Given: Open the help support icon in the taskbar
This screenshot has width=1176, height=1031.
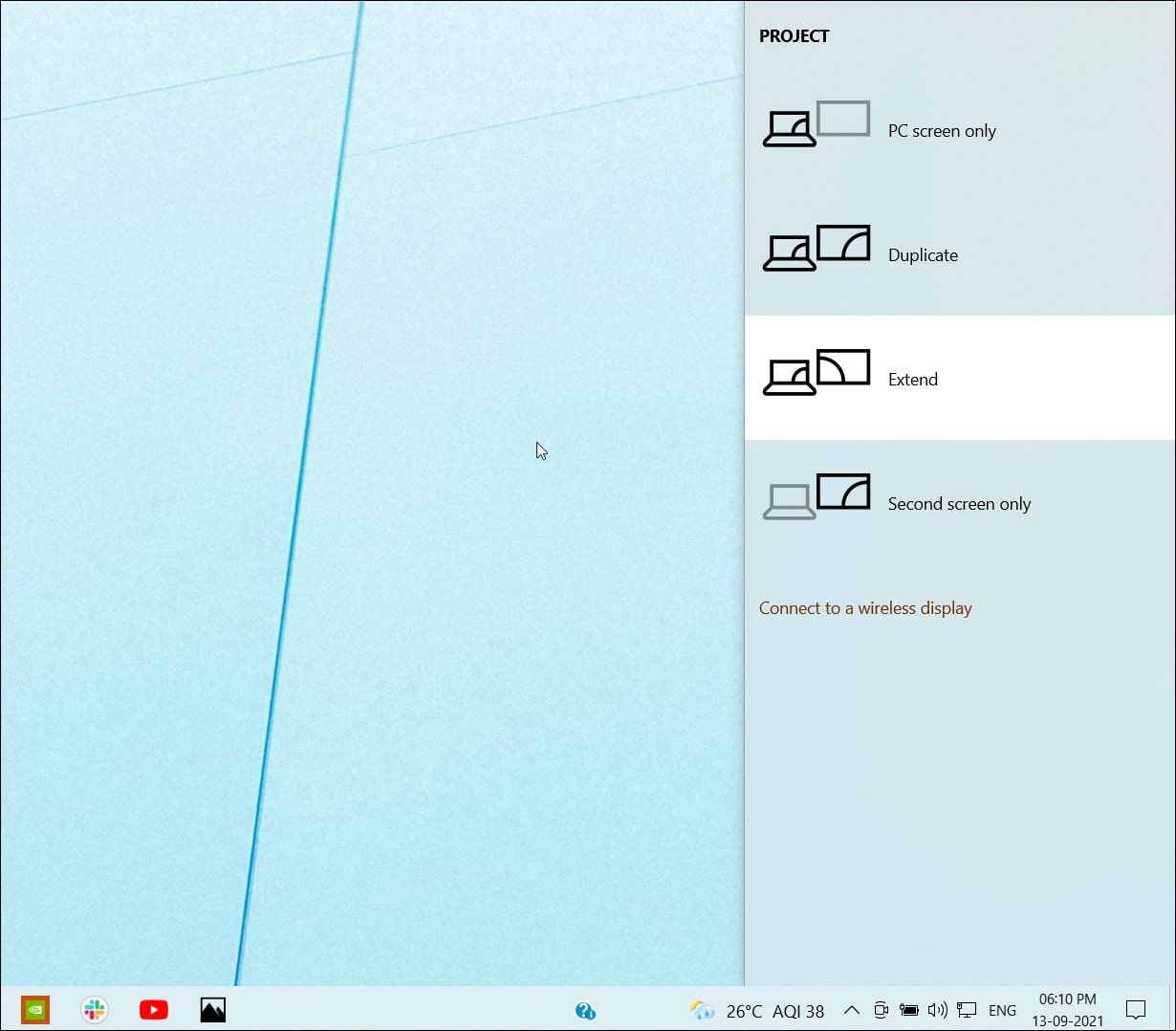Looking at the screenshot, I should (x=585, y=1010).
